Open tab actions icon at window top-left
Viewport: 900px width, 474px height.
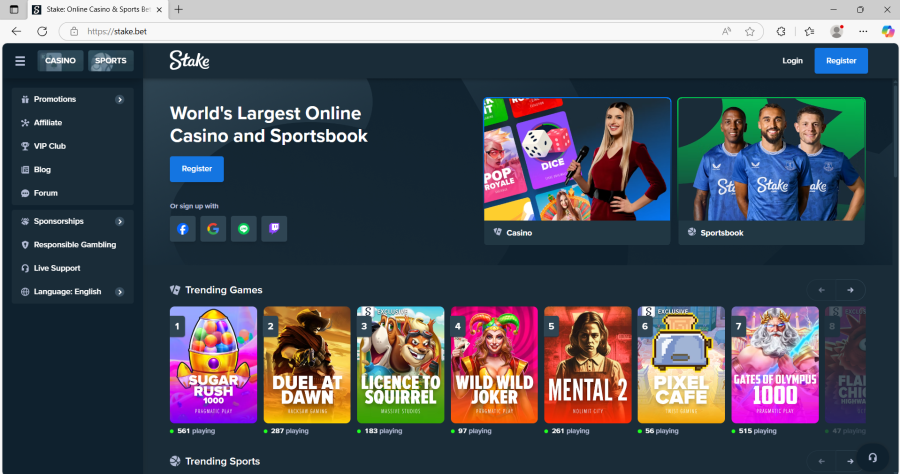pos(14,9)
